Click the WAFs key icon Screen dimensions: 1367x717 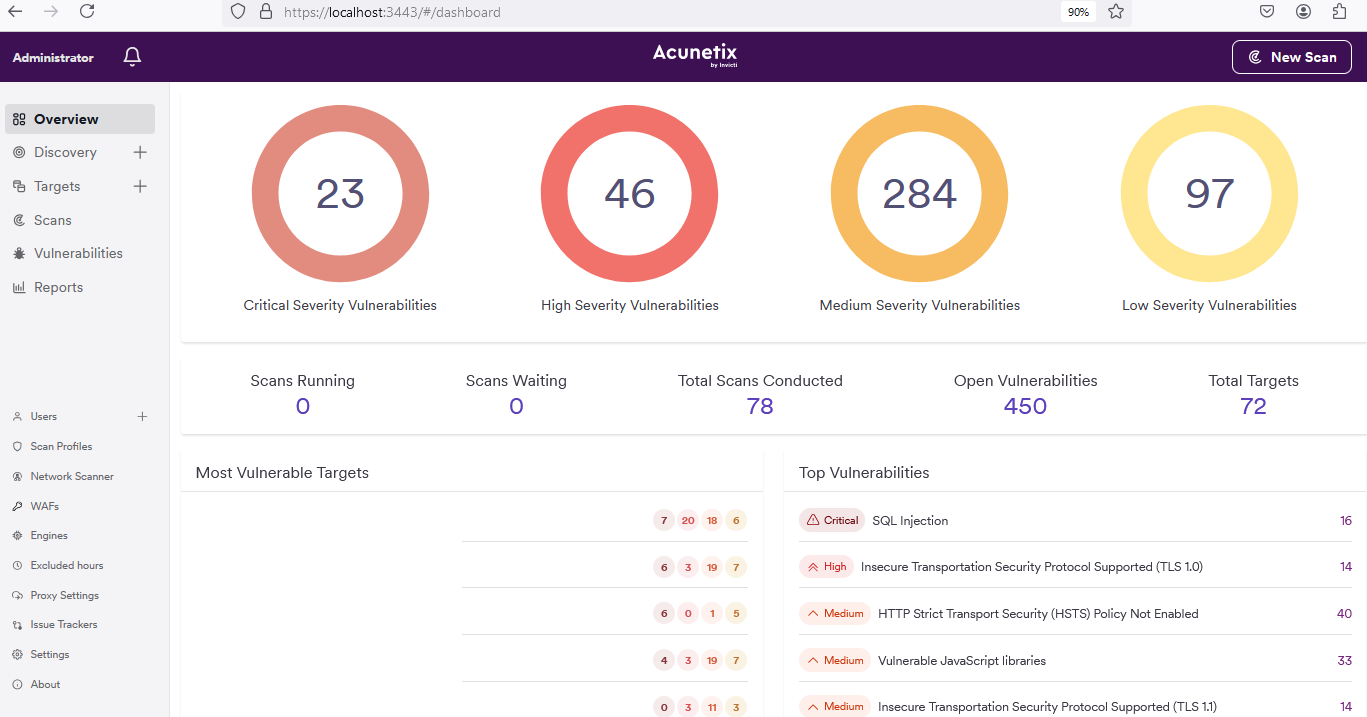pyautogui.click(x=17, y=506)
